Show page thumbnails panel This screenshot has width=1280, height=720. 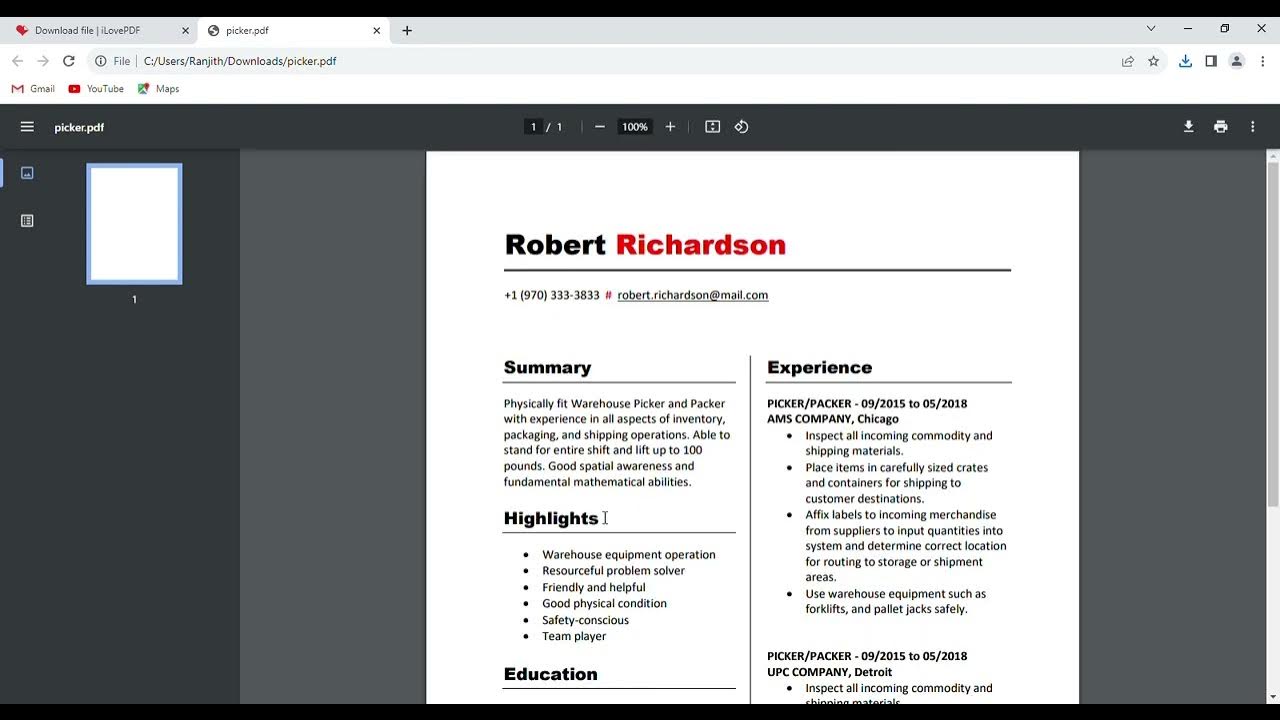tap(27, 173)
